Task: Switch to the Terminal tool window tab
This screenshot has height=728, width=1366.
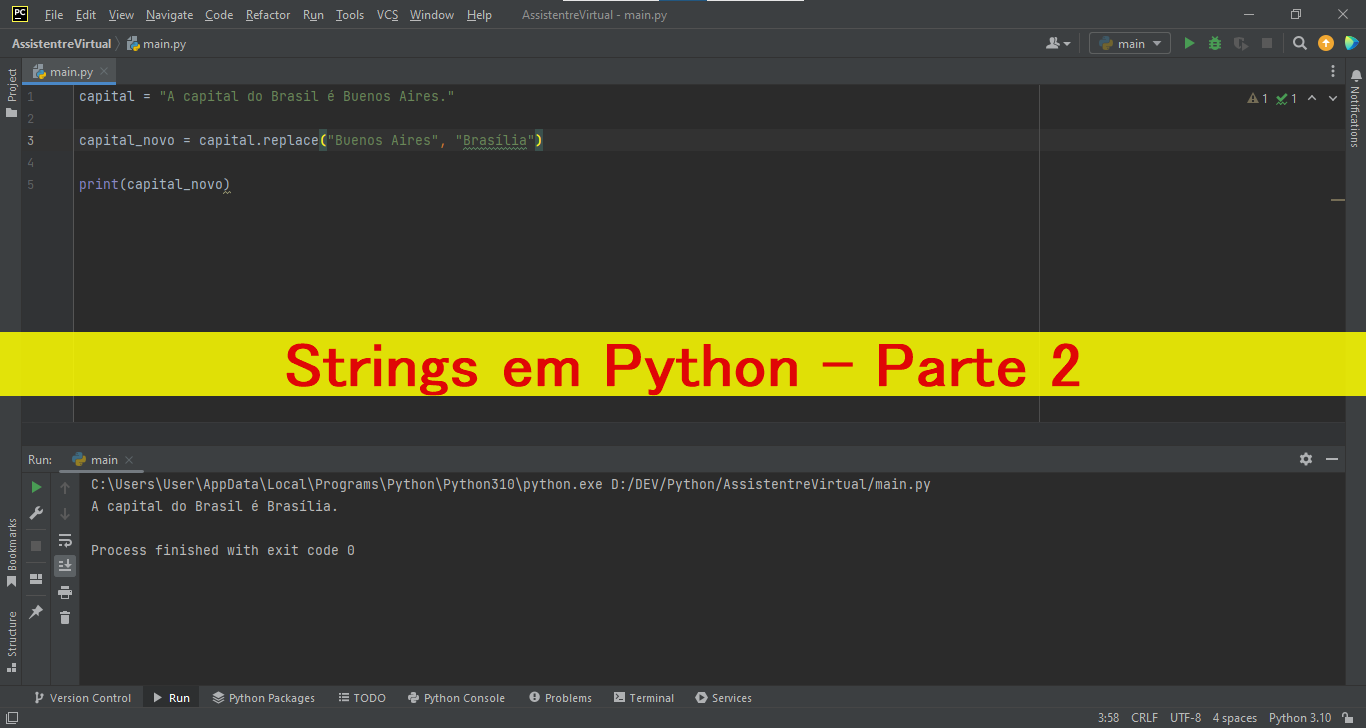Action: click(x=643, y=697)
